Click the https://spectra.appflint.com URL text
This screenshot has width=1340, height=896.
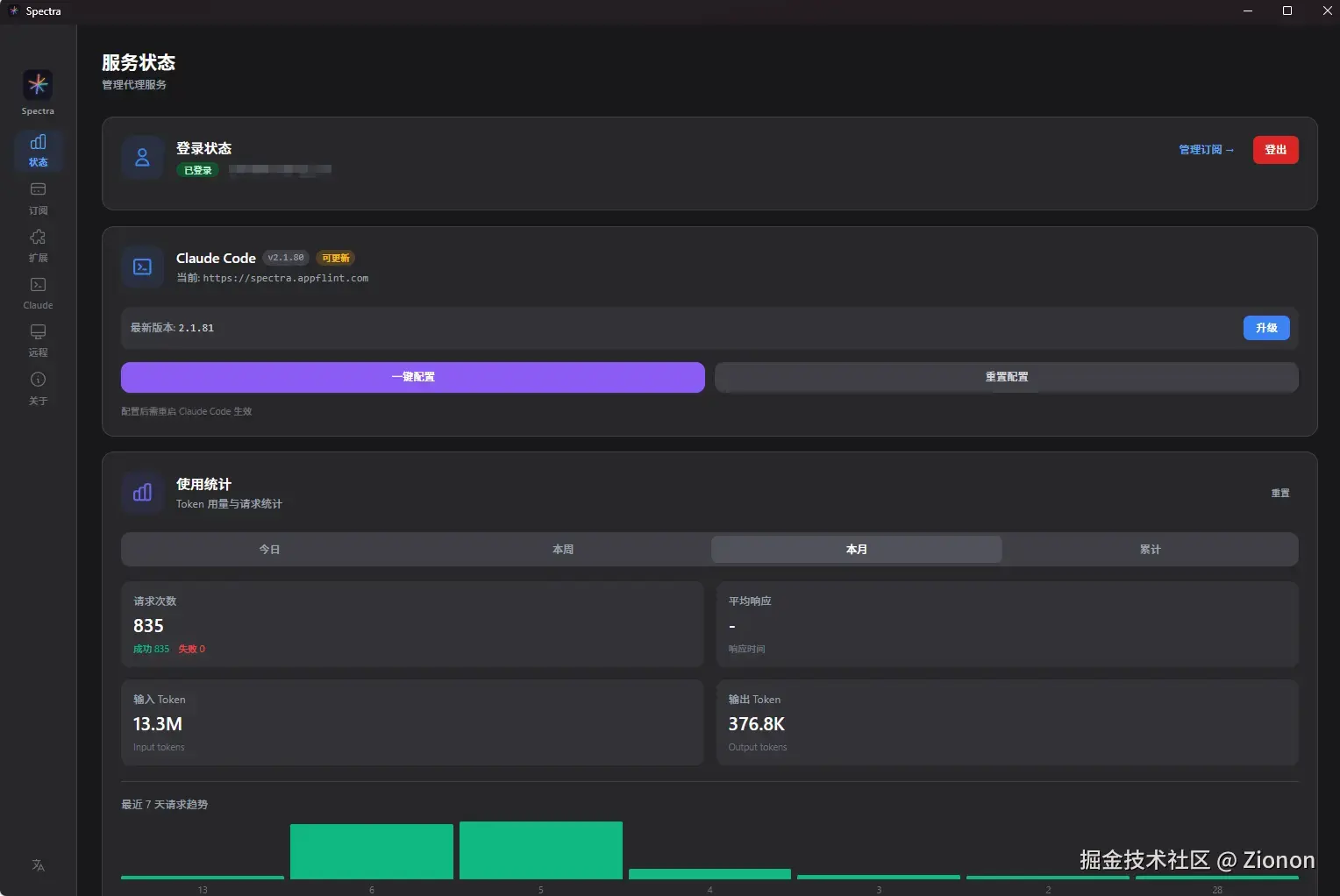(x=286, y=278)
